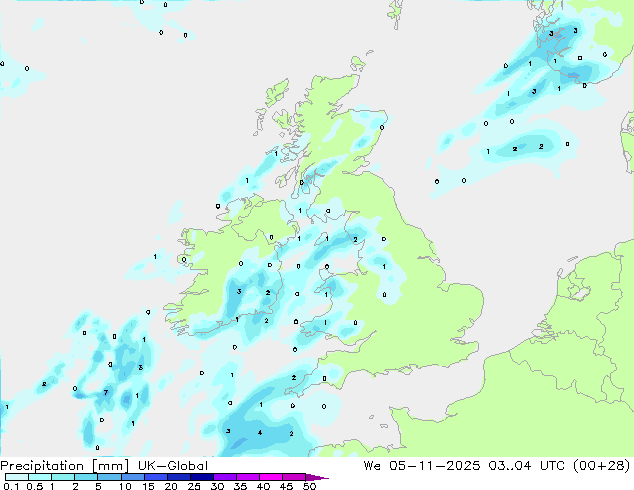Click the 1–2 mm legend swatch

click(x=63, y=477)
